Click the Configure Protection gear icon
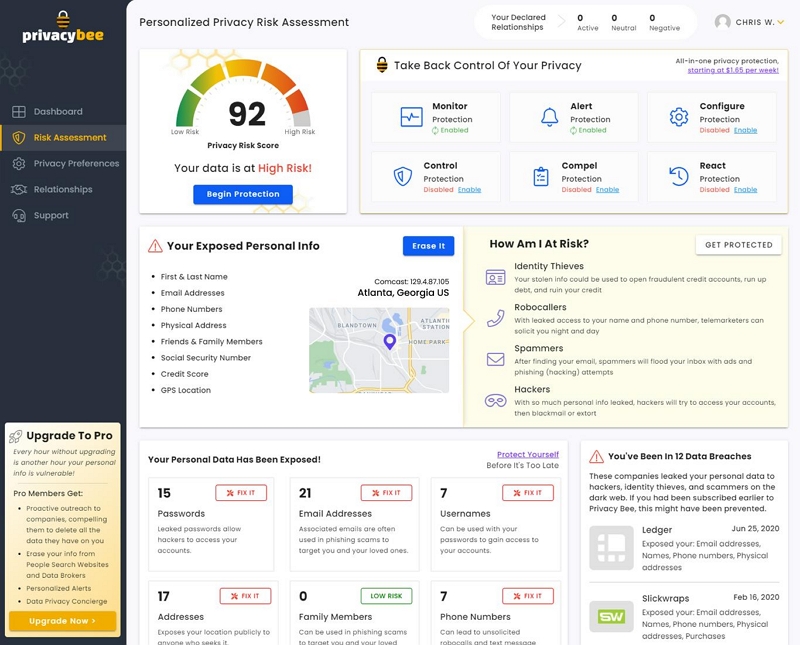Viewport: 800px width, 645px height. (x=679, y=117)
